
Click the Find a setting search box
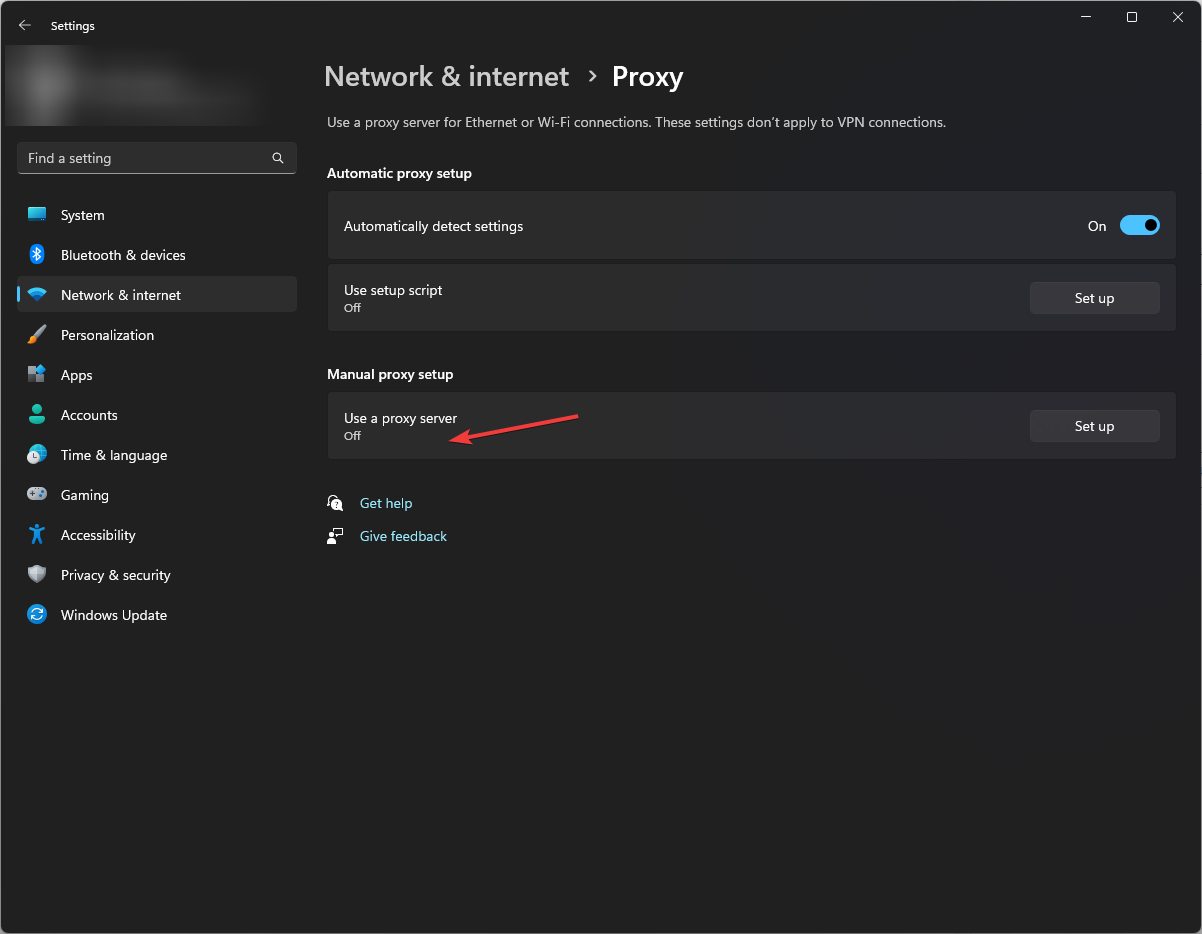[x=145, y=158]
